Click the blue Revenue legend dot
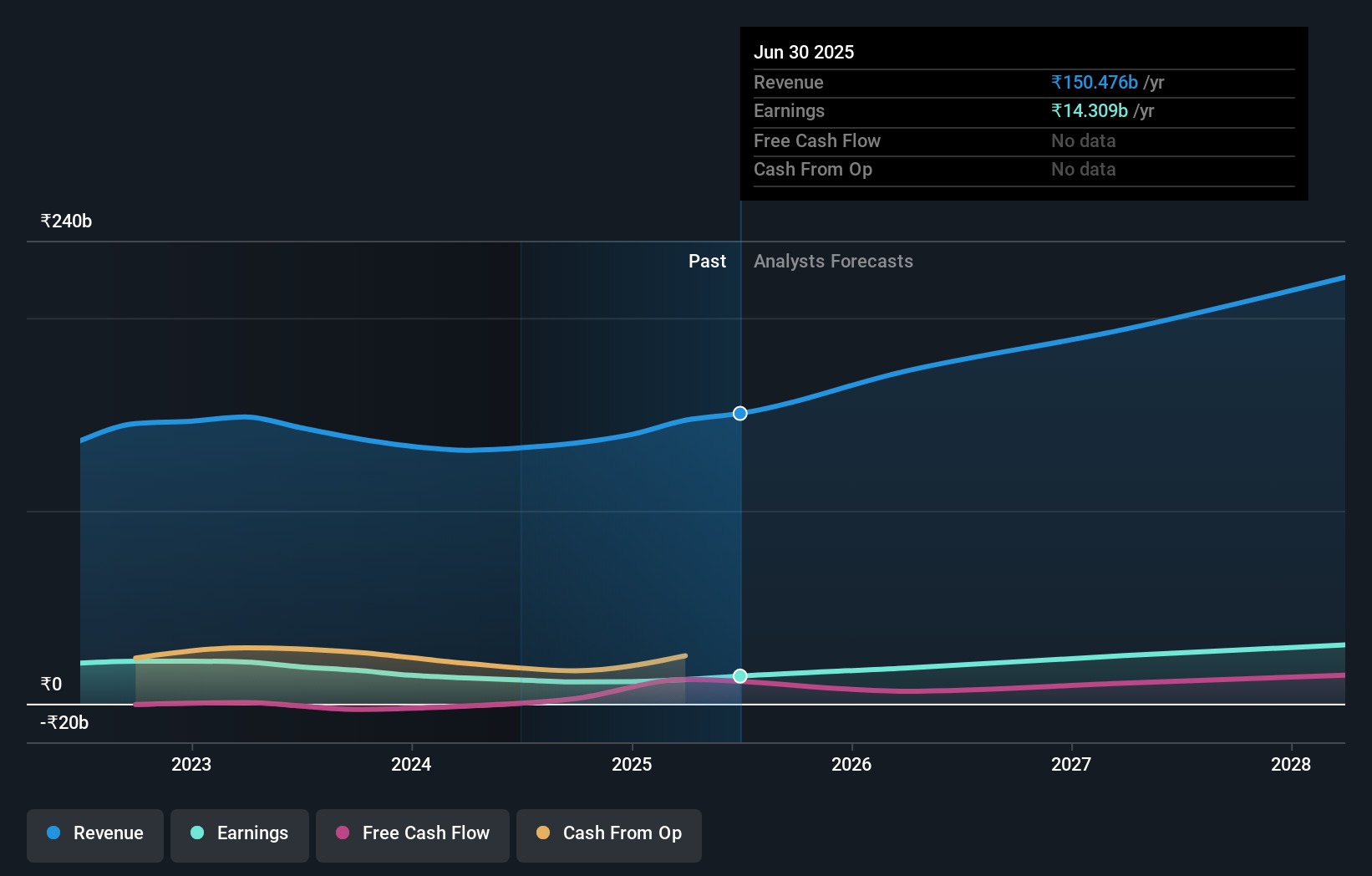The image size is (1372, 876). tap(53, 833)
